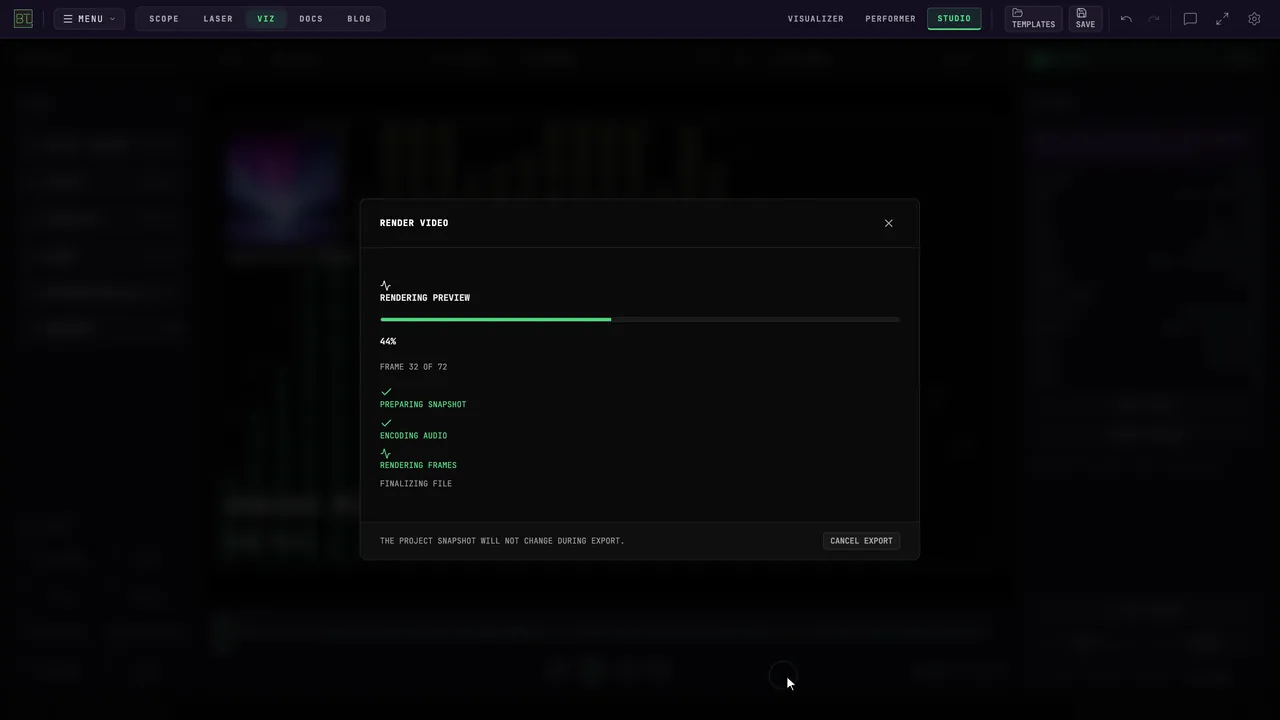Open settings via the gear icon
The width and height of the screenshot is (1280, 720).
[1254, 19]
